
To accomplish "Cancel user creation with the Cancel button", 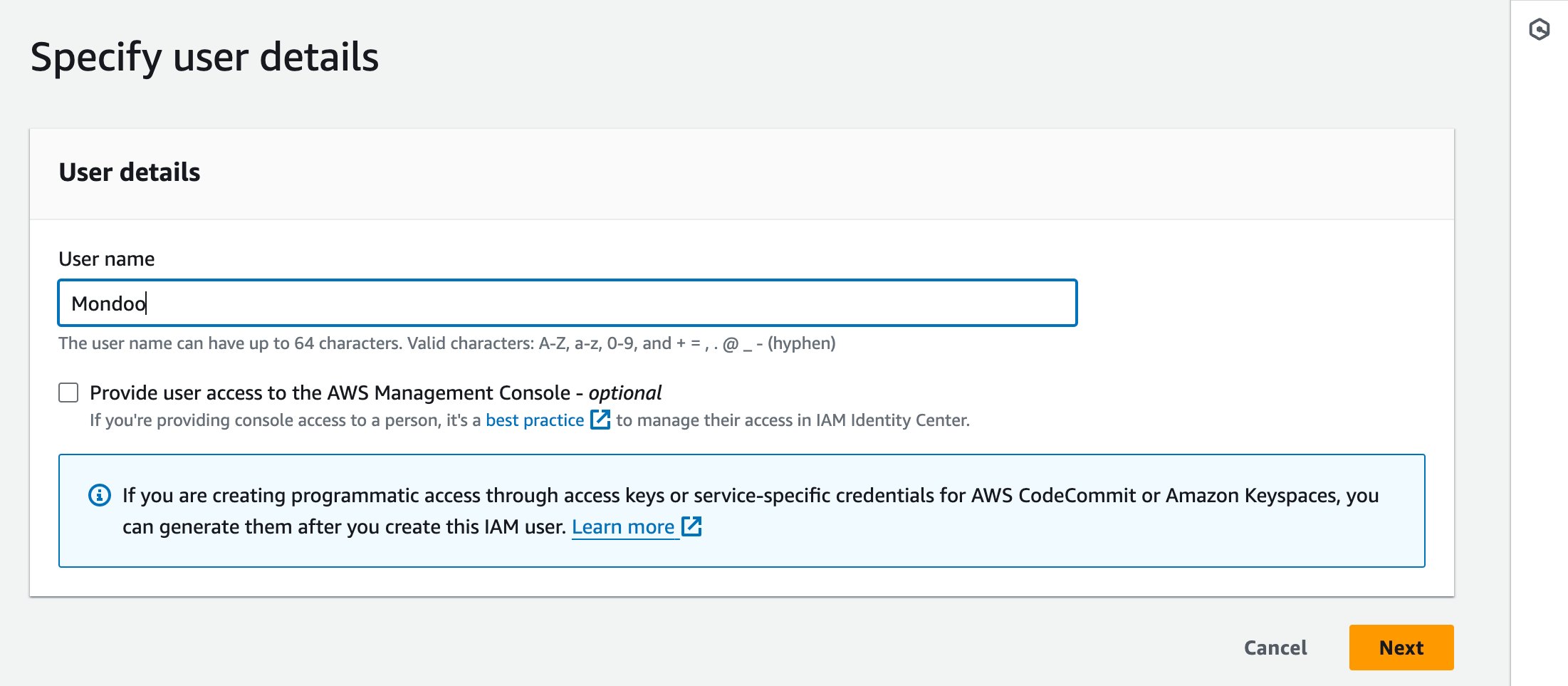I will pos(1275,647).
